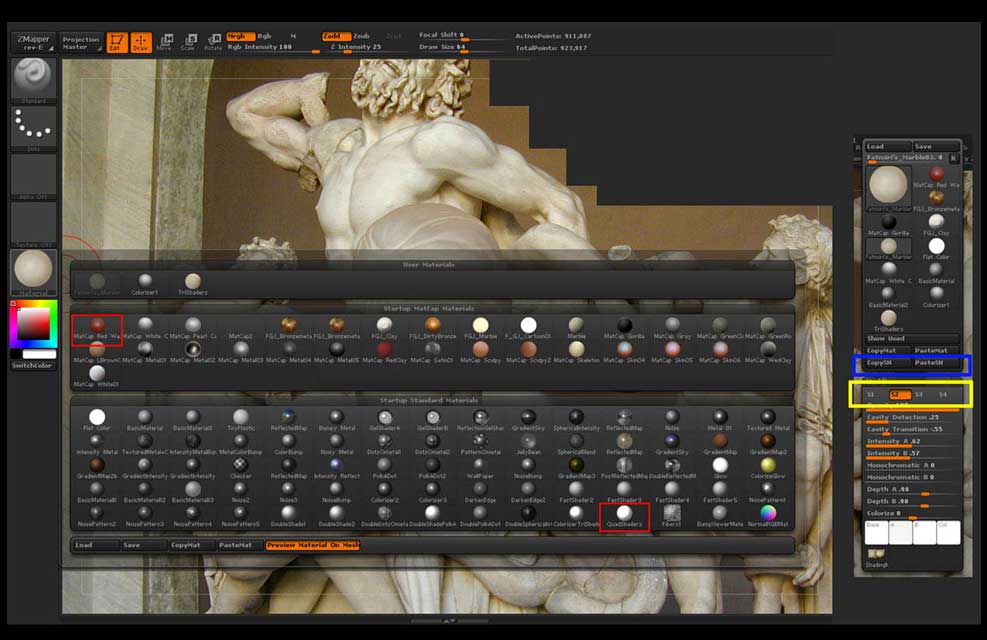This screenshot has height=640, width=987.
Task: Enable Zsub sculpting mode
Action: pyautogui.click(x=361, y=36)
